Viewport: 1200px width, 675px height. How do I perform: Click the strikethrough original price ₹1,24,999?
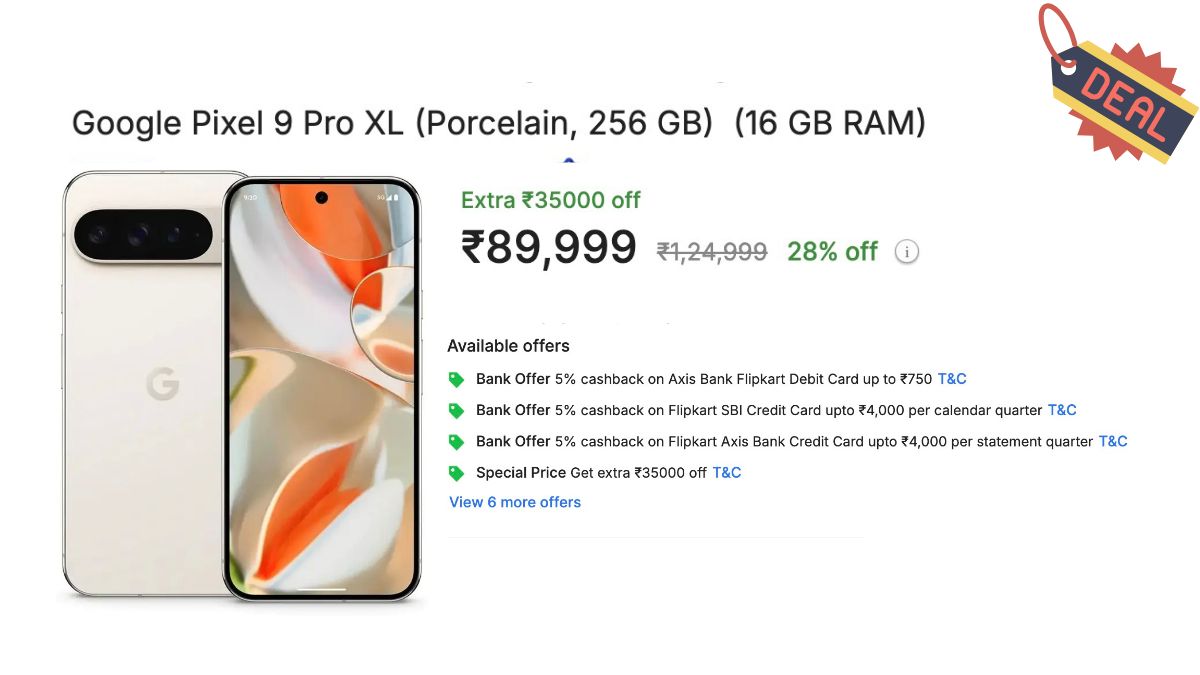711,252
